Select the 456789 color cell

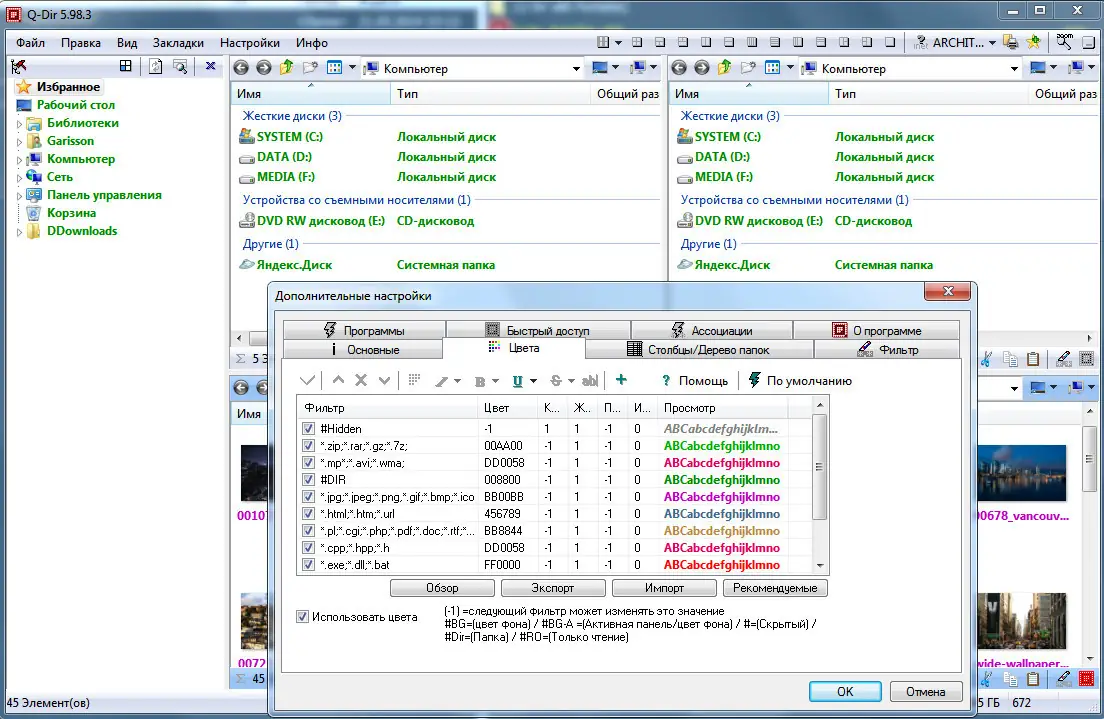[503, 513]
